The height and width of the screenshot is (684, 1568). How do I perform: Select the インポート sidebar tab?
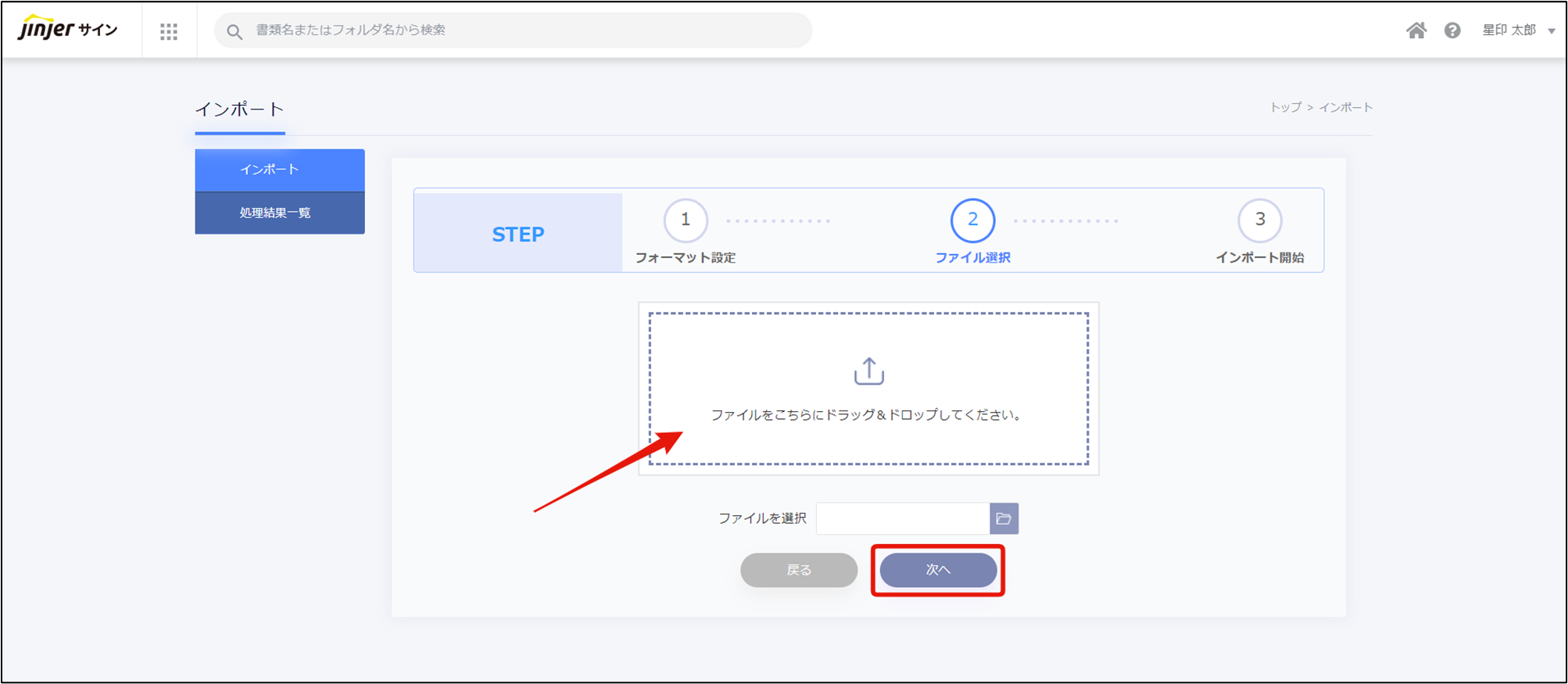coord(279,170)
